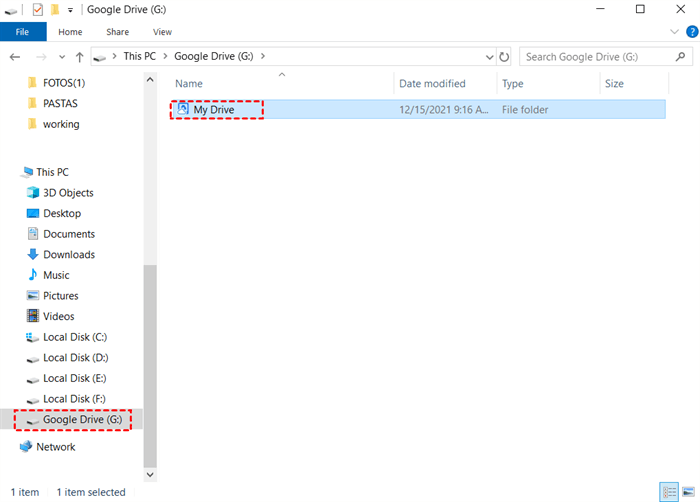Click the Downloads blue arrow icon

(x=33, y=254)
